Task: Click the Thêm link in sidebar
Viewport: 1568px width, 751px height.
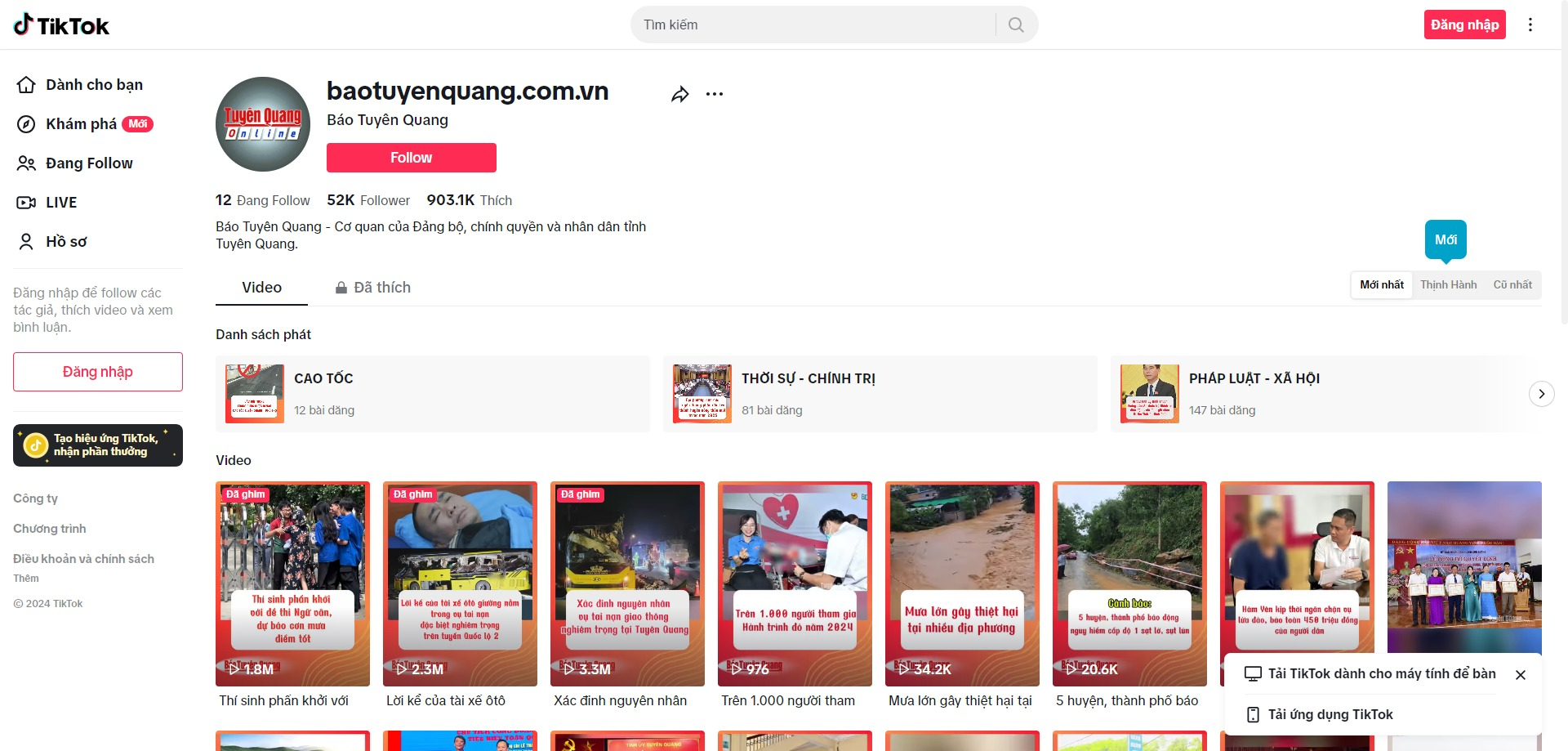Action: point(26,578)
